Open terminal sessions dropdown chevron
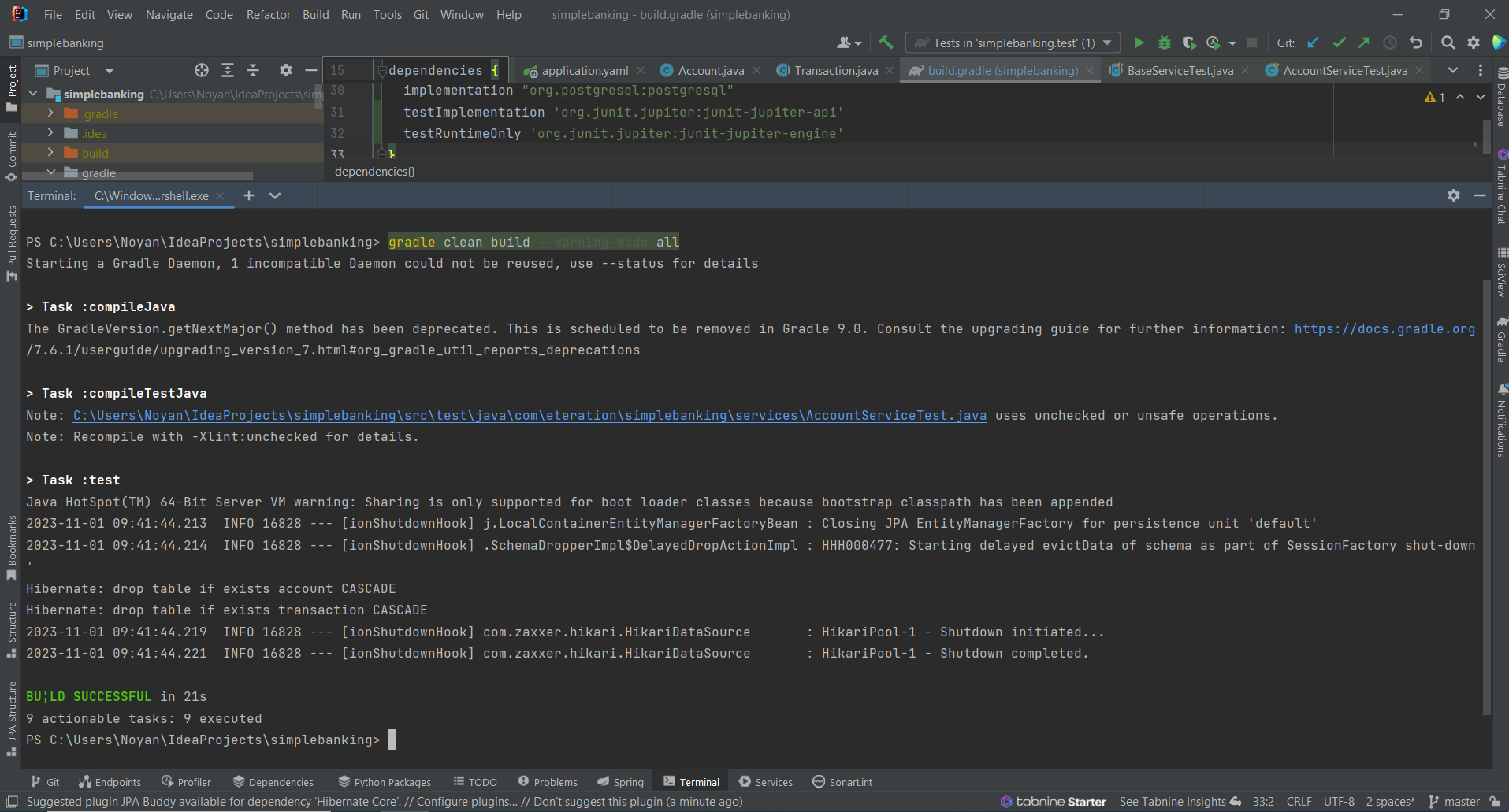1509x812 pixels. [x=274, y=195]
